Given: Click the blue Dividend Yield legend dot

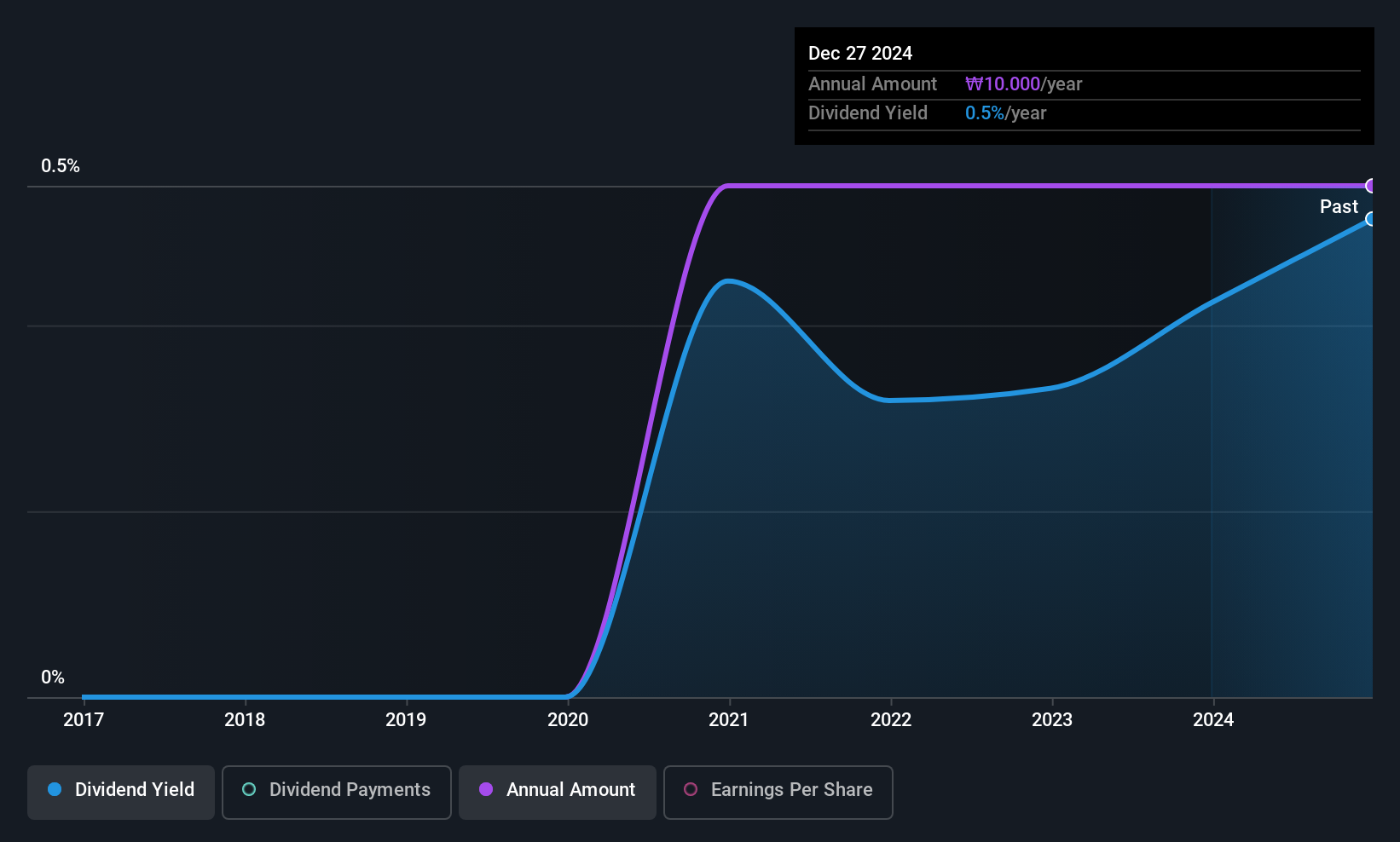Looking at the screenshot, I should (55, 789).
